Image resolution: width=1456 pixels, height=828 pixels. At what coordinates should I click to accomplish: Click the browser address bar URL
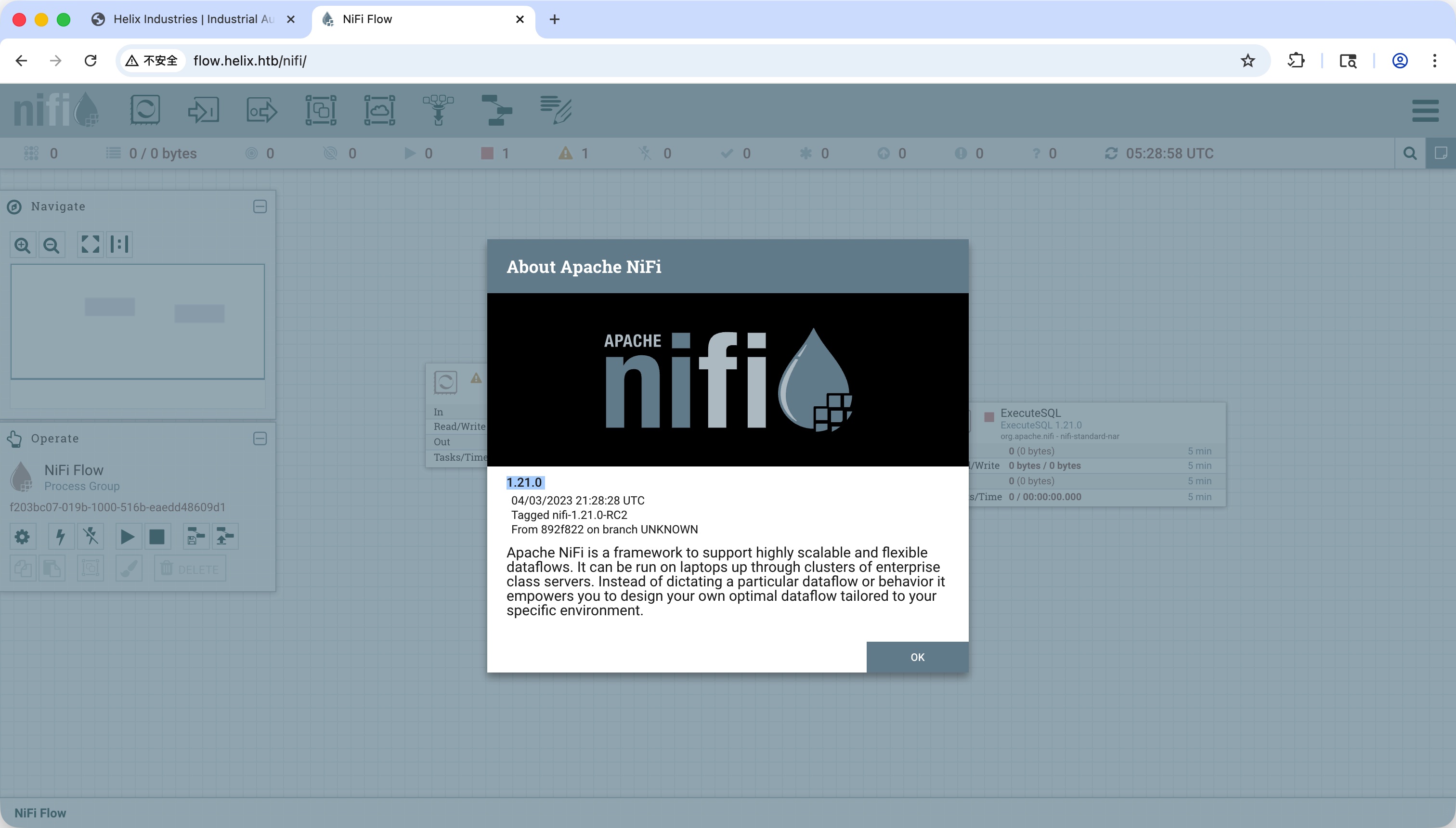tap(250, 61)
